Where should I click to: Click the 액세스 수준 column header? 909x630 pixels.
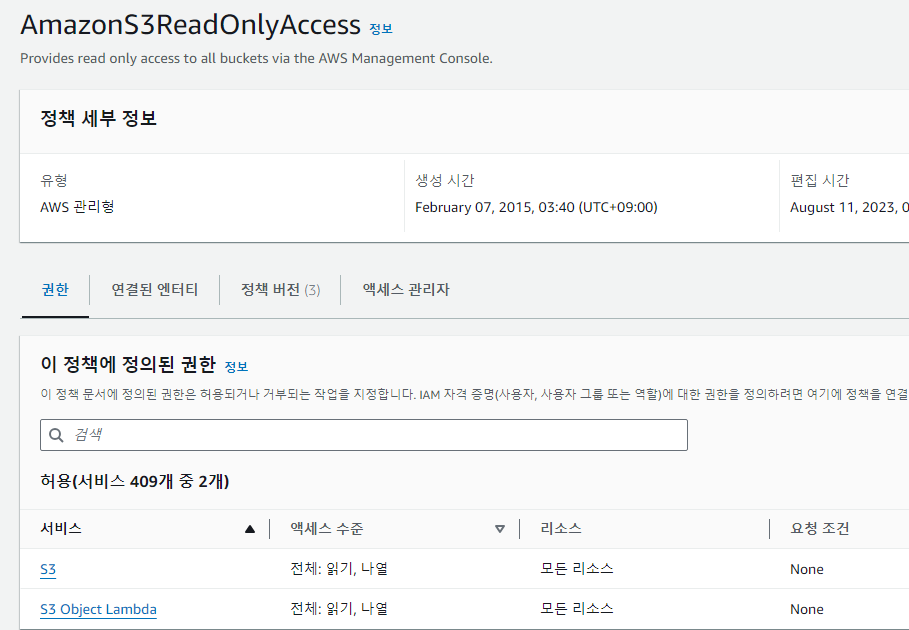[326, 529]
